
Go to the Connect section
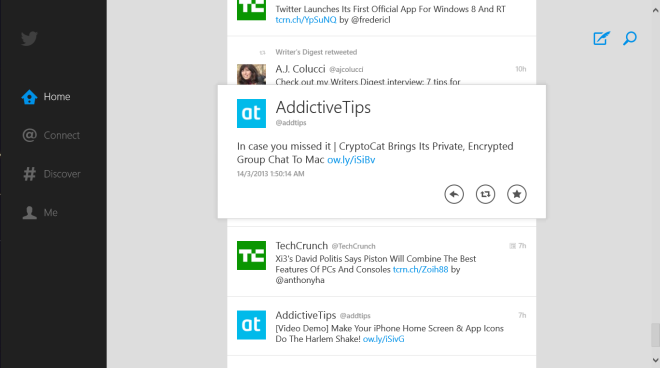point(51,135)
